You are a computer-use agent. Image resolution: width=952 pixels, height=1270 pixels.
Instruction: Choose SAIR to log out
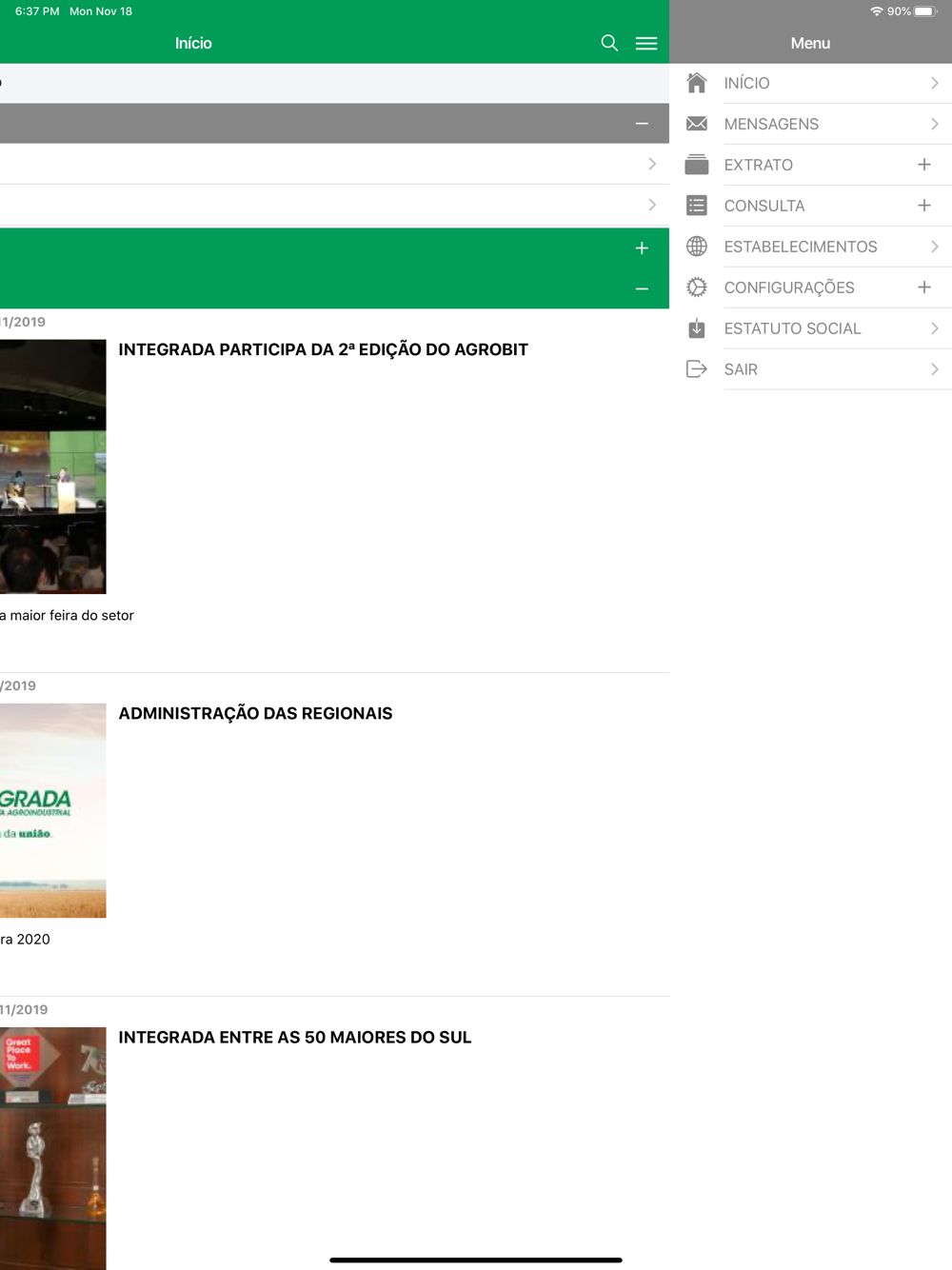[810, 370]
